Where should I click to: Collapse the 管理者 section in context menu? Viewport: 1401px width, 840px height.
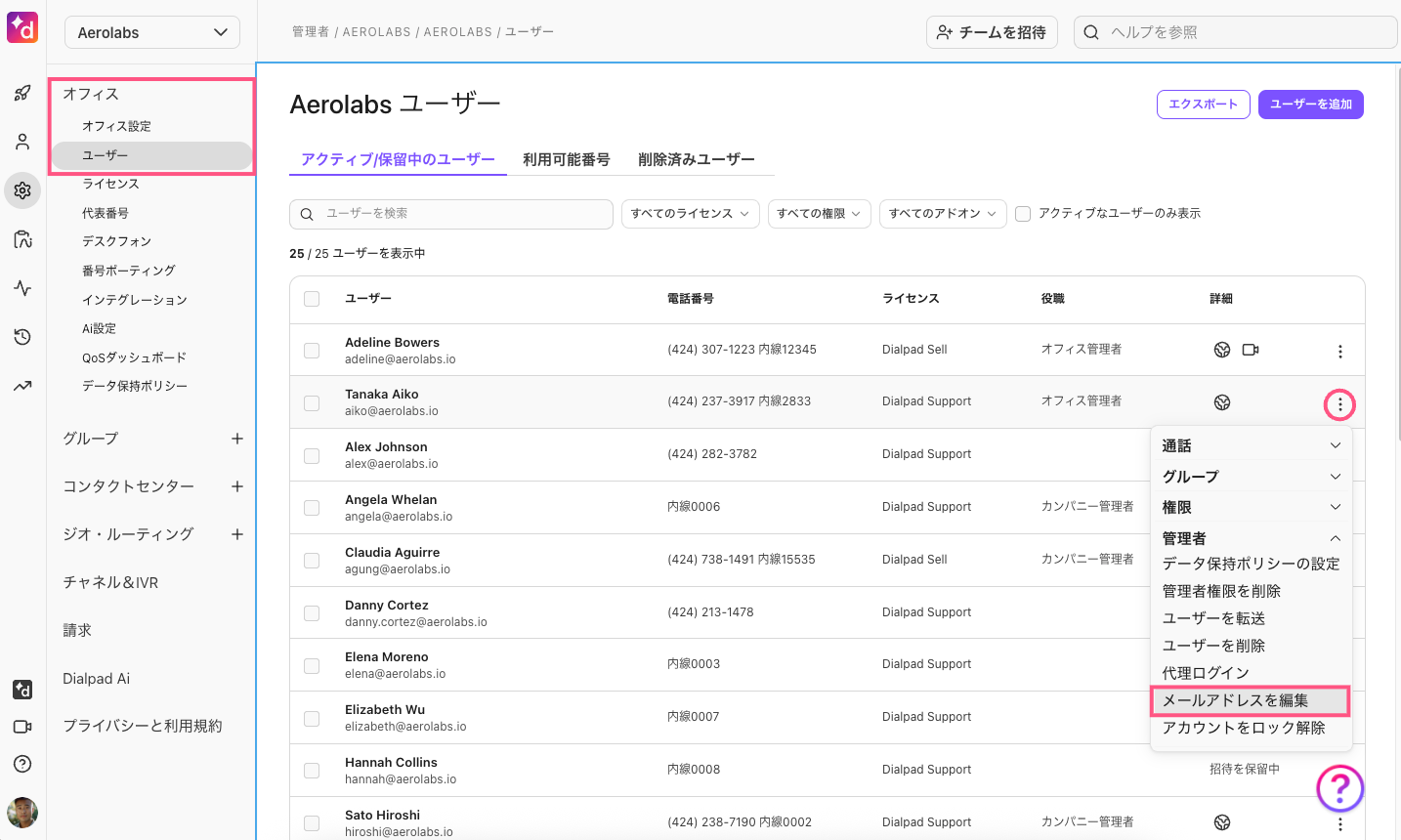point(1252,538)
